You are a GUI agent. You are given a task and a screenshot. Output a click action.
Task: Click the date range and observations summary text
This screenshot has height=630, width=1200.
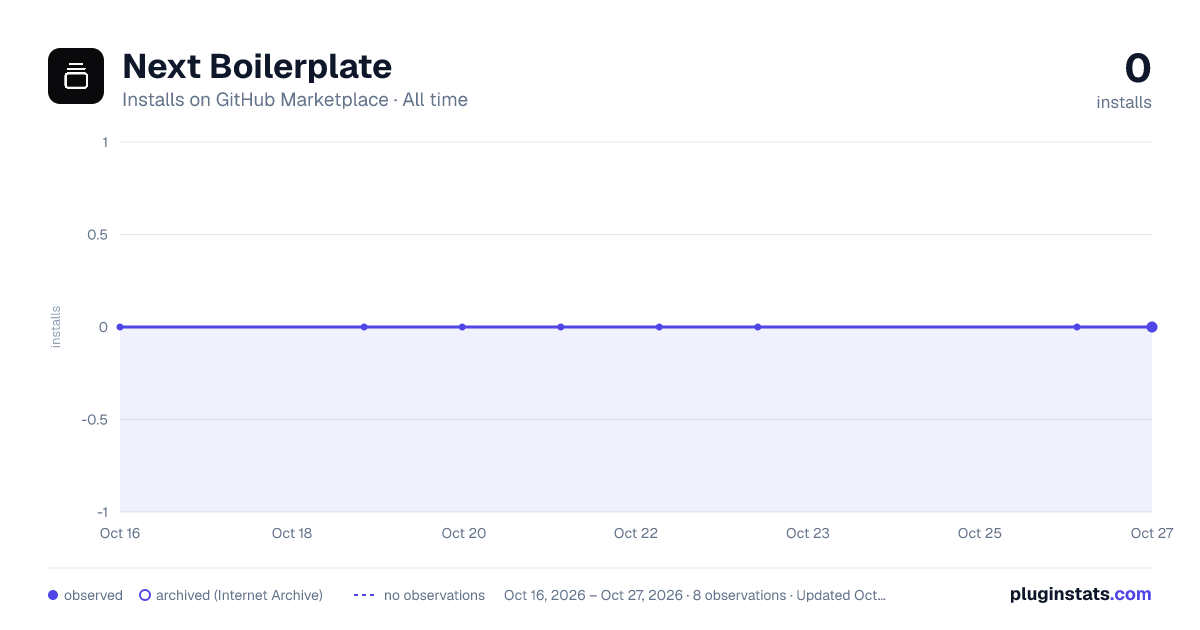(x=695, y=595)
